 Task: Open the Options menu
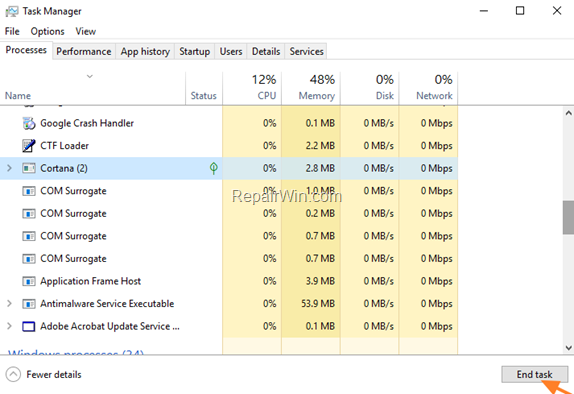tap(47, 31)
